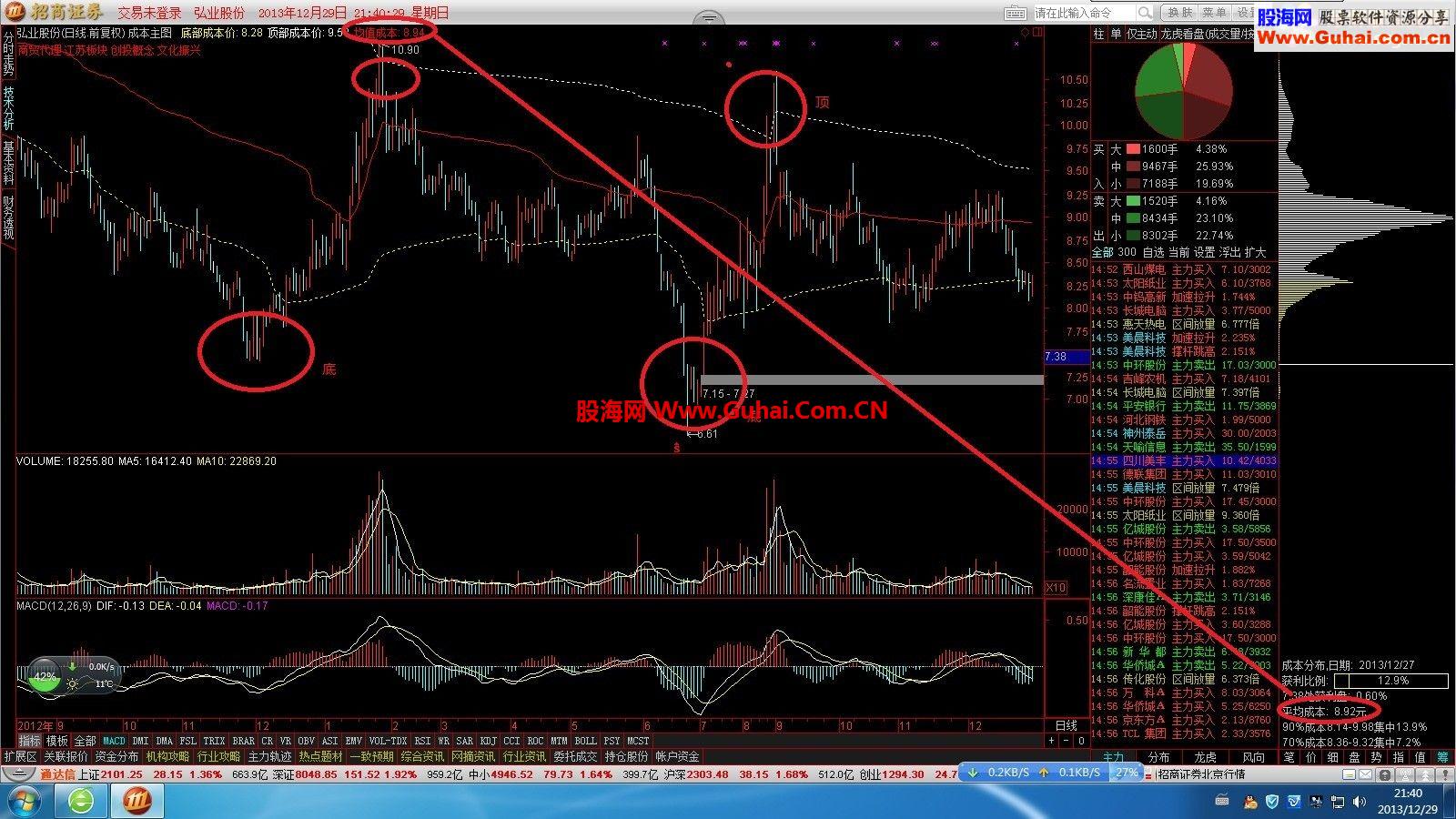Select the 主力 tab under the alert list

1113,757
